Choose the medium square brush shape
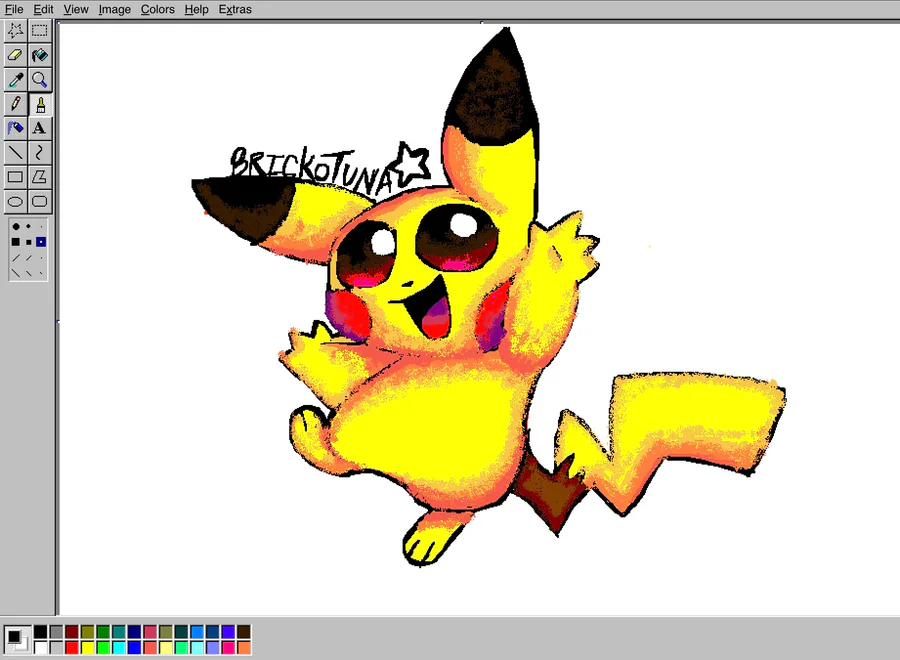900x660 pixels. 29,242
